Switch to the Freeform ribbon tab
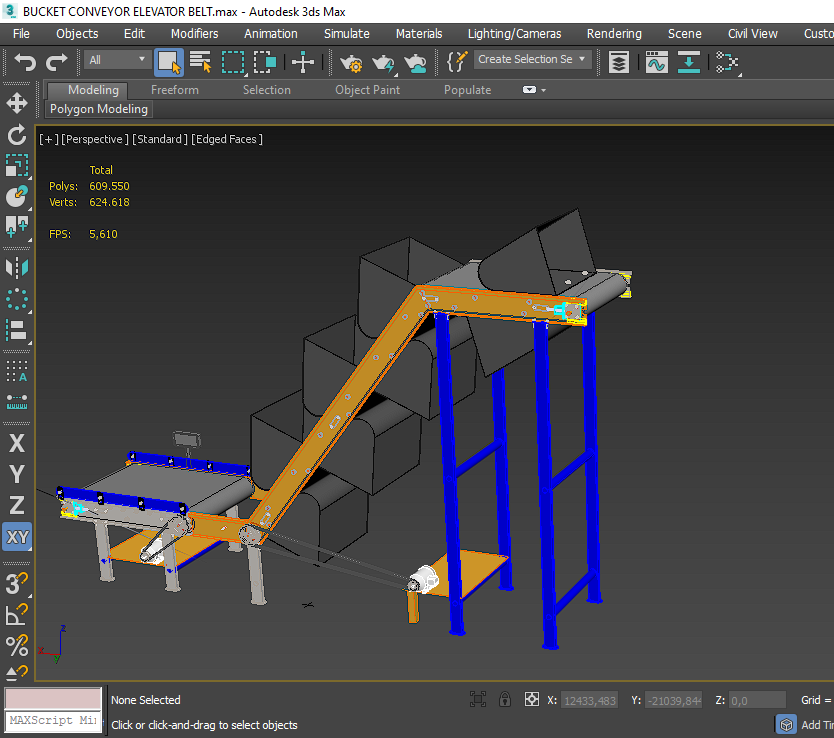 175,90
